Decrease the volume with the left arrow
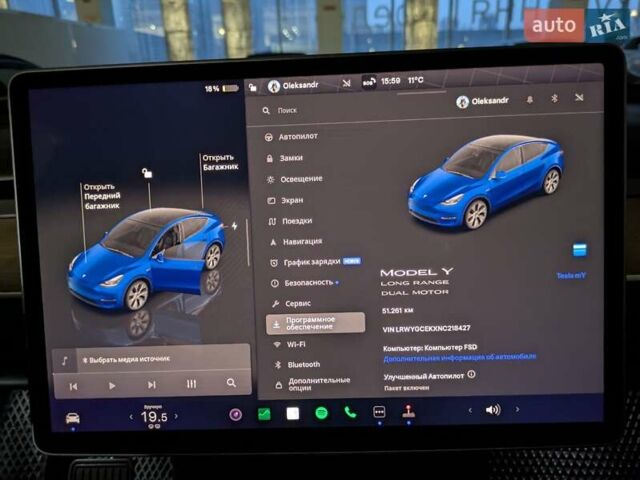This screenshot has height=480, width=640. coord(470,410)
